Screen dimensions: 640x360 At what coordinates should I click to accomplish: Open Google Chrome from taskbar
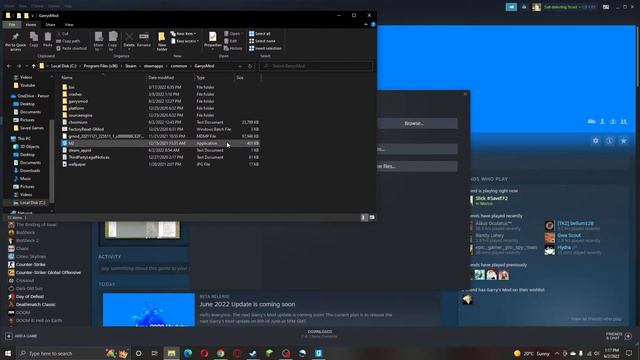point(220,353)
